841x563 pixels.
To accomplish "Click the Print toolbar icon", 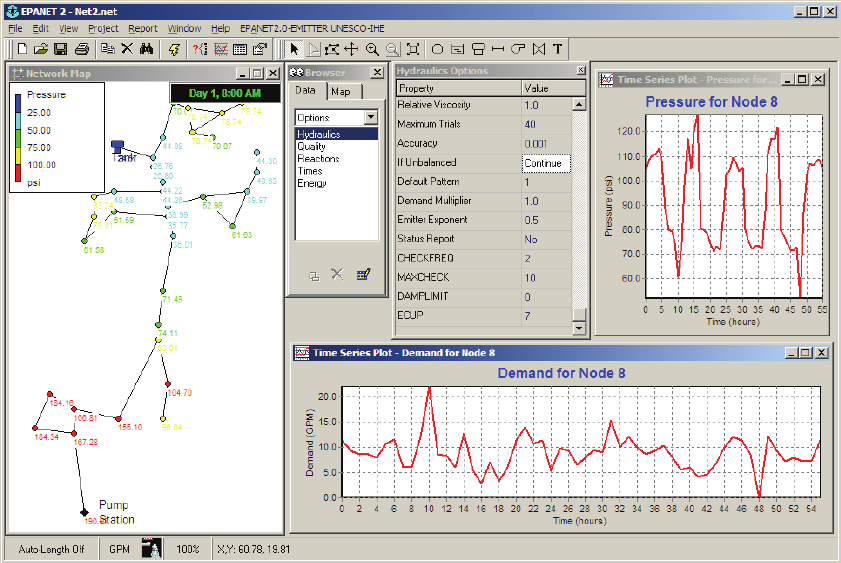I will pos(82,49).
